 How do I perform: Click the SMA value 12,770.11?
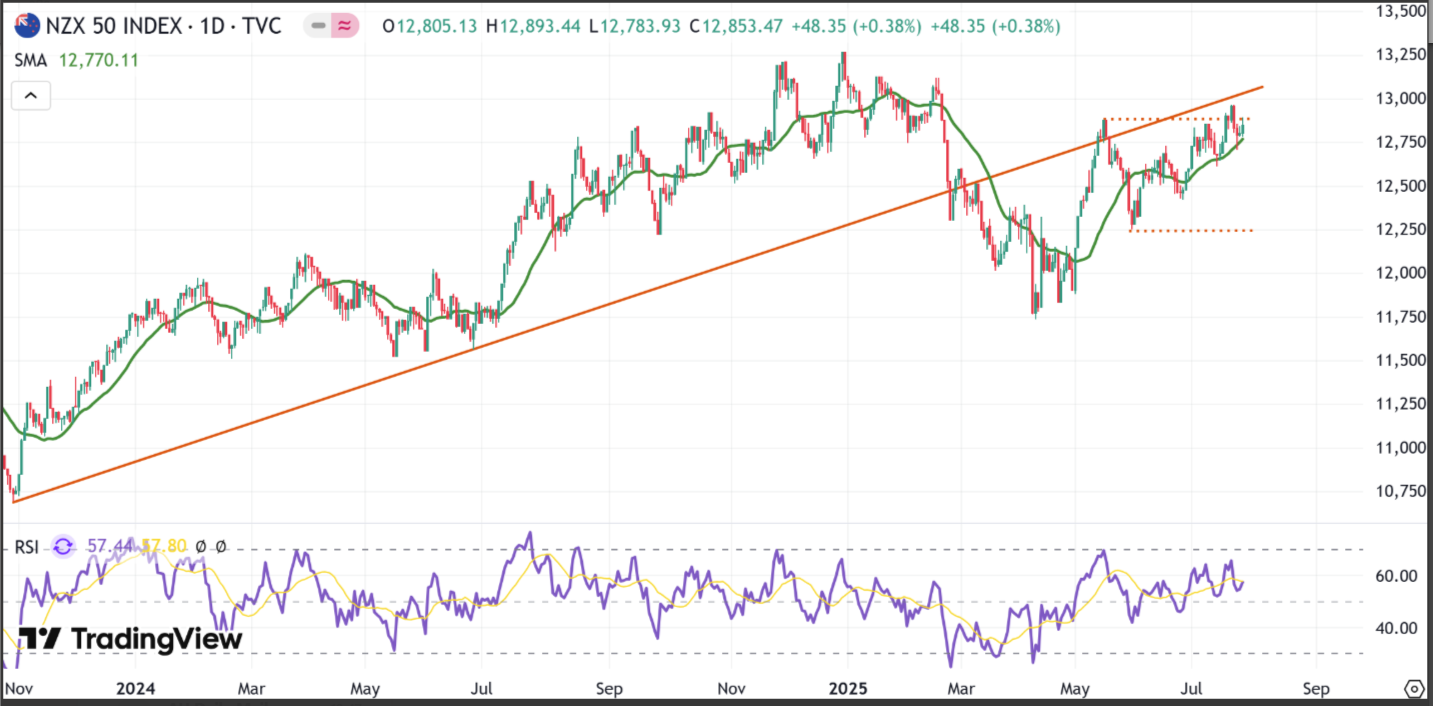tap(98, 61)
